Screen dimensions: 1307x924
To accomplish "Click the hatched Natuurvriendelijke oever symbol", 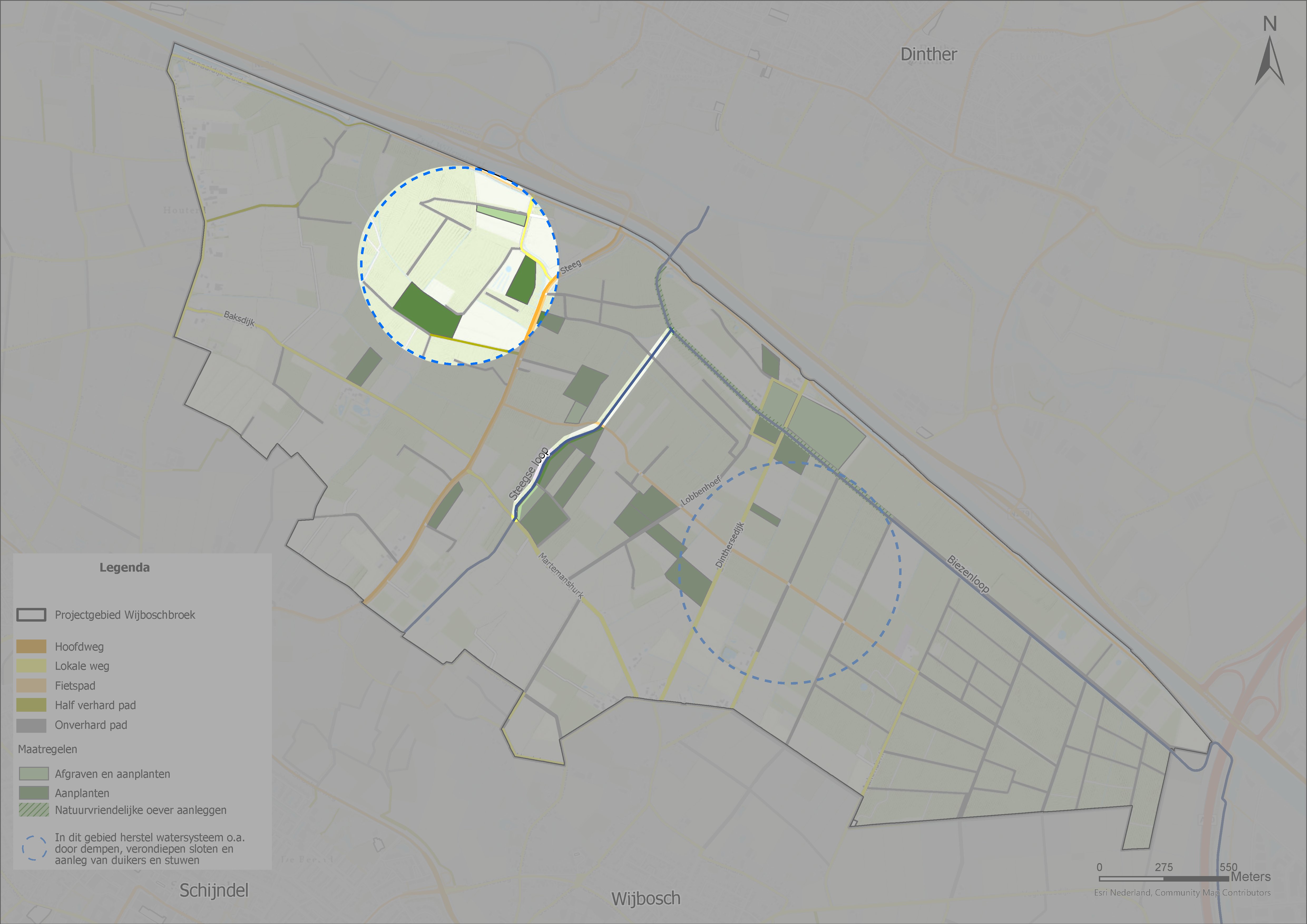I will tap(33, 810).
